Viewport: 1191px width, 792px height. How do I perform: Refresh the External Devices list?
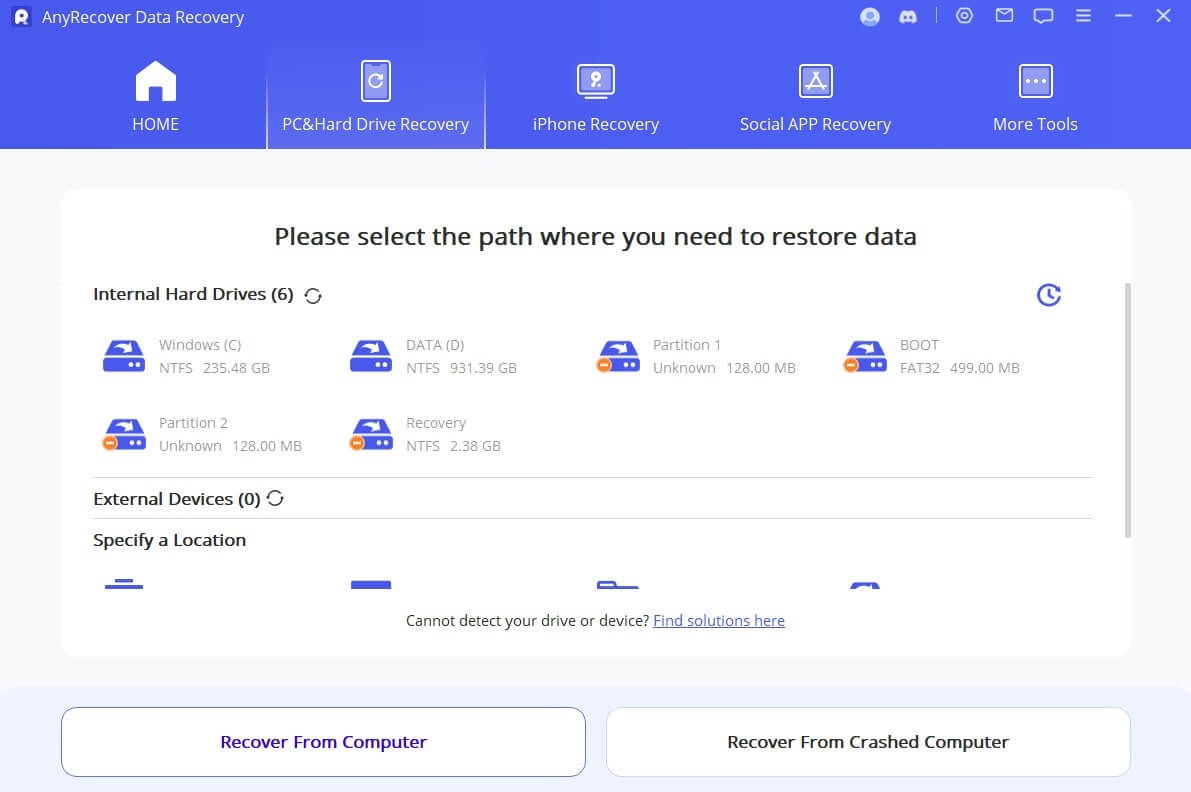(x=275, y=498)
